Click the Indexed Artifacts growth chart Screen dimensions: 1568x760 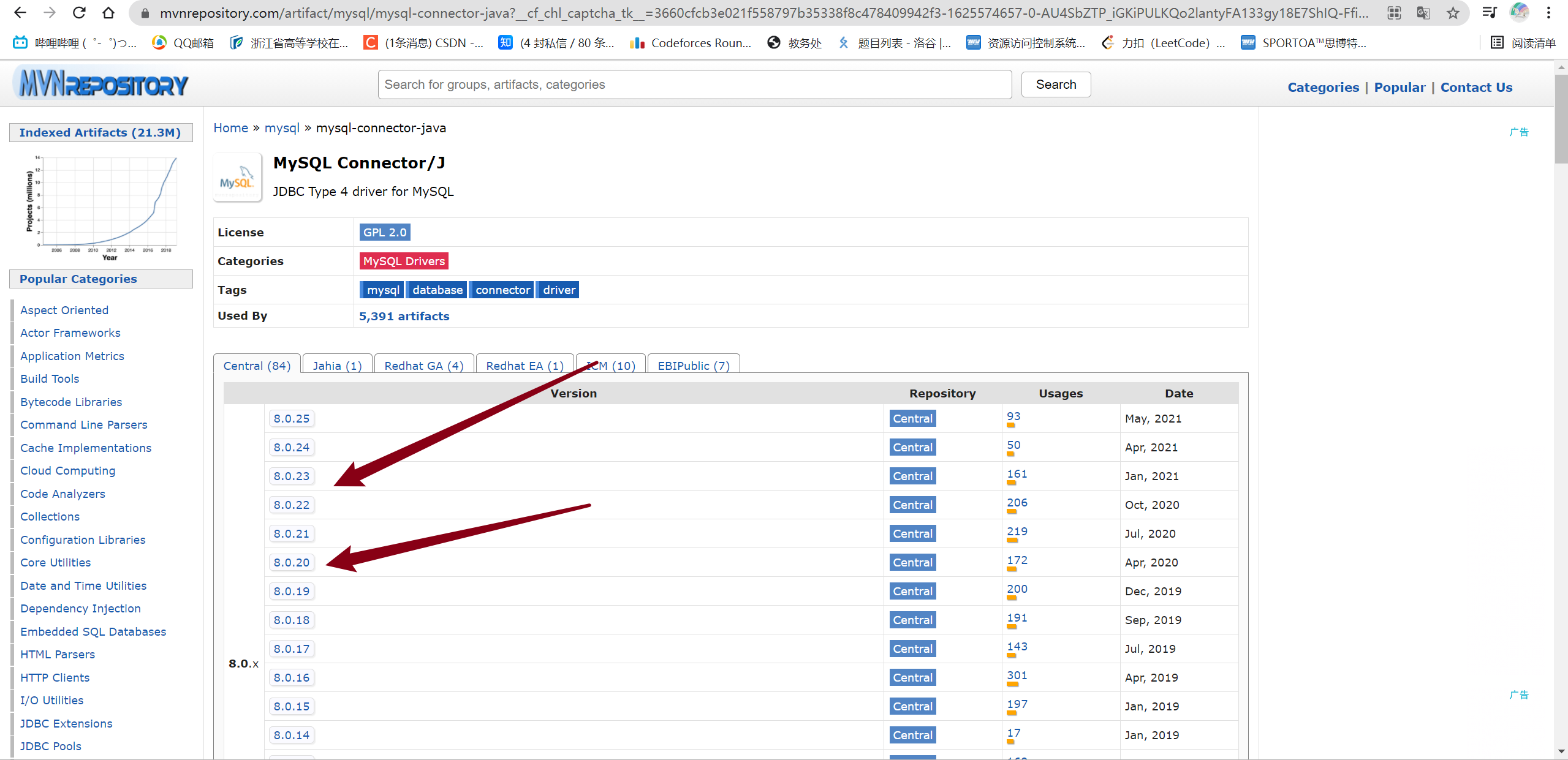[102, 207]
